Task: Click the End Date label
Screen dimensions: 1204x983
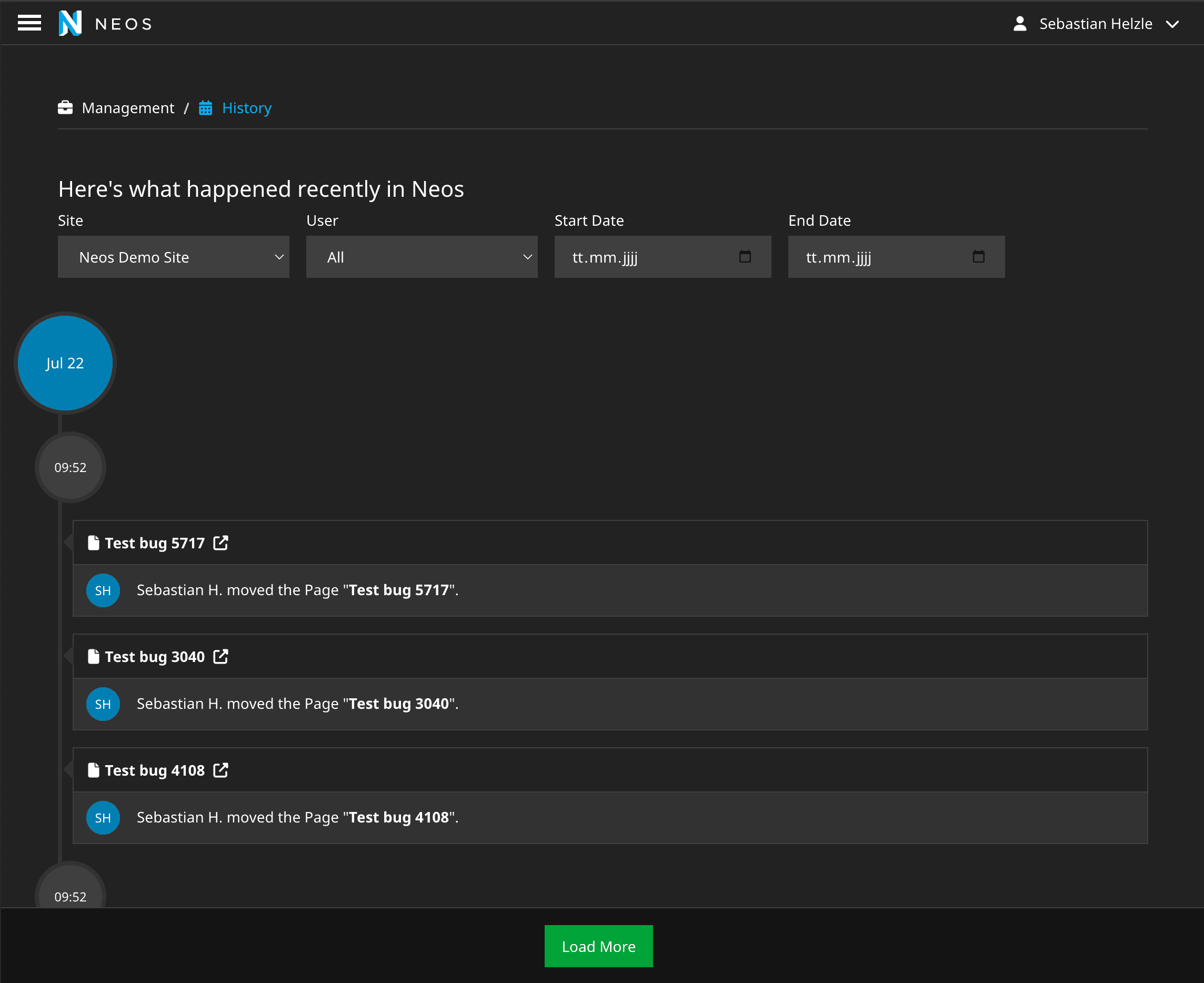Action: [819, 220]
